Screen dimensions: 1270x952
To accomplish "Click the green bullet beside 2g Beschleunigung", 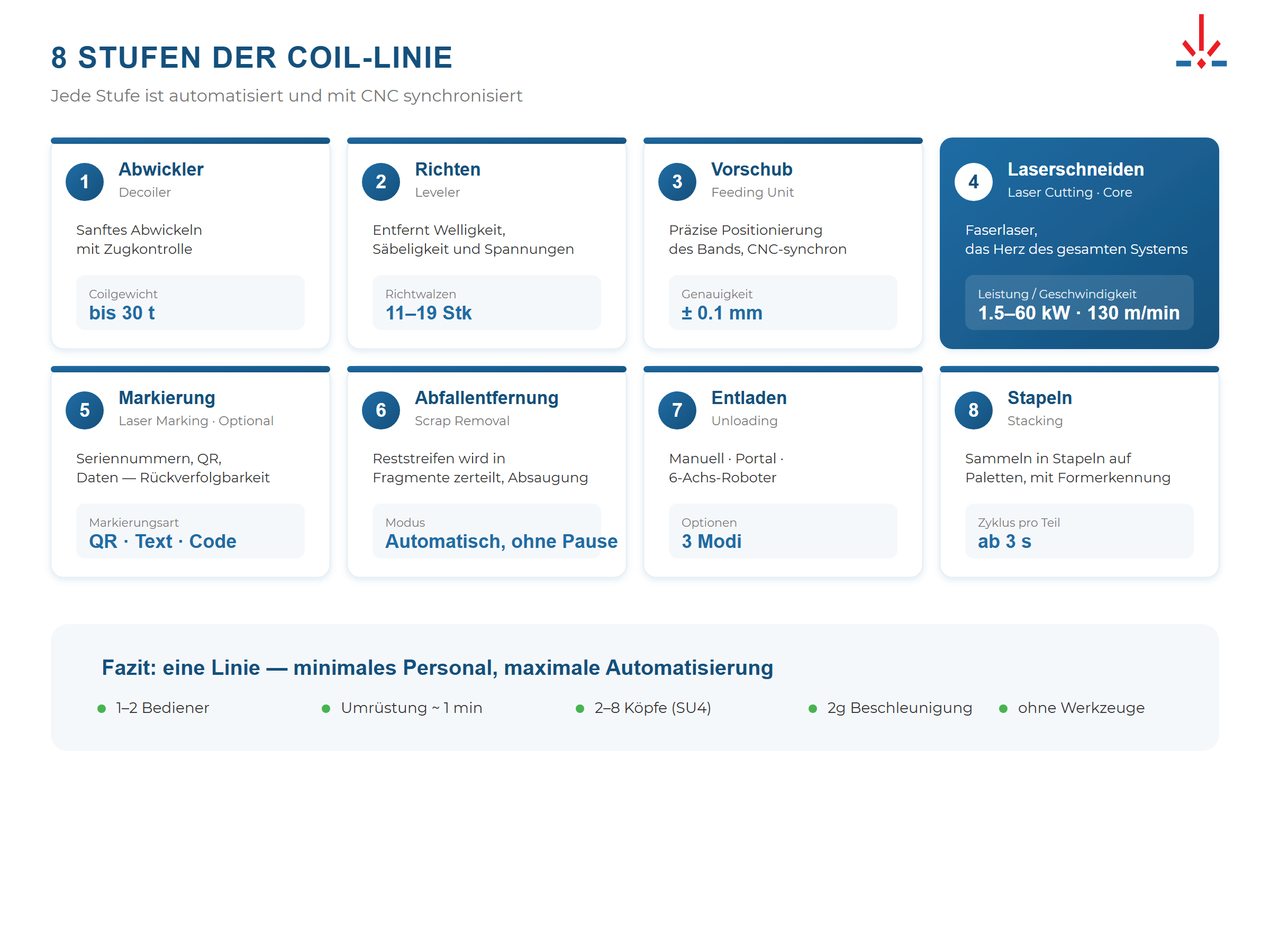I will (x=813, y=708).
